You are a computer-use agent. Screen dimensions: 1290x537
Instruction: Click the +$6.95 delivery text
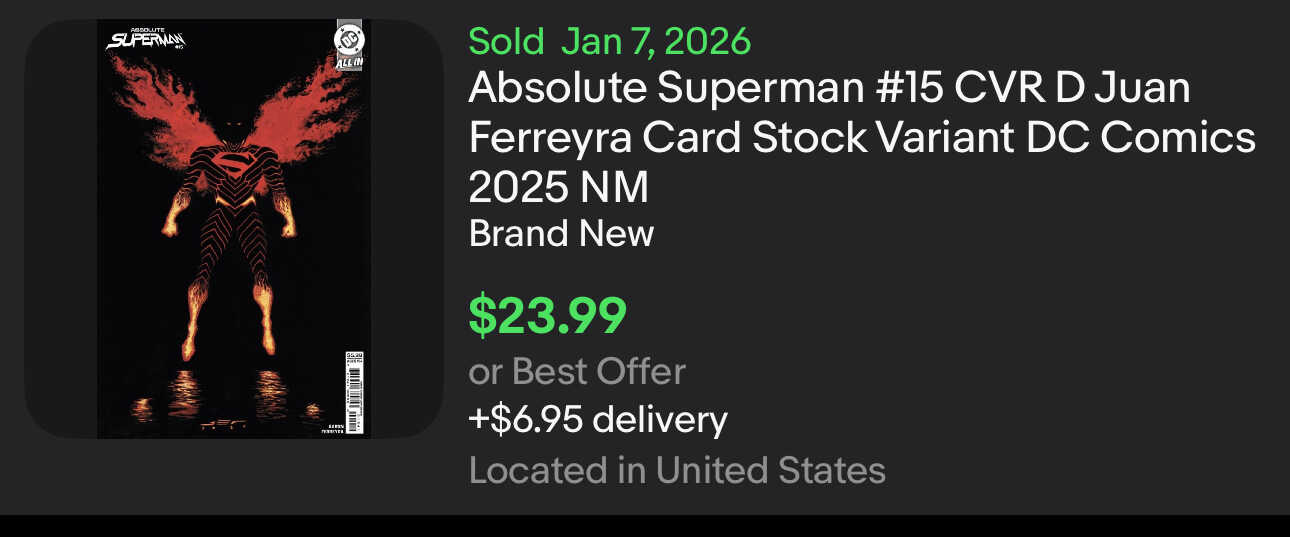pyautogui.click(x=598, y=419)
